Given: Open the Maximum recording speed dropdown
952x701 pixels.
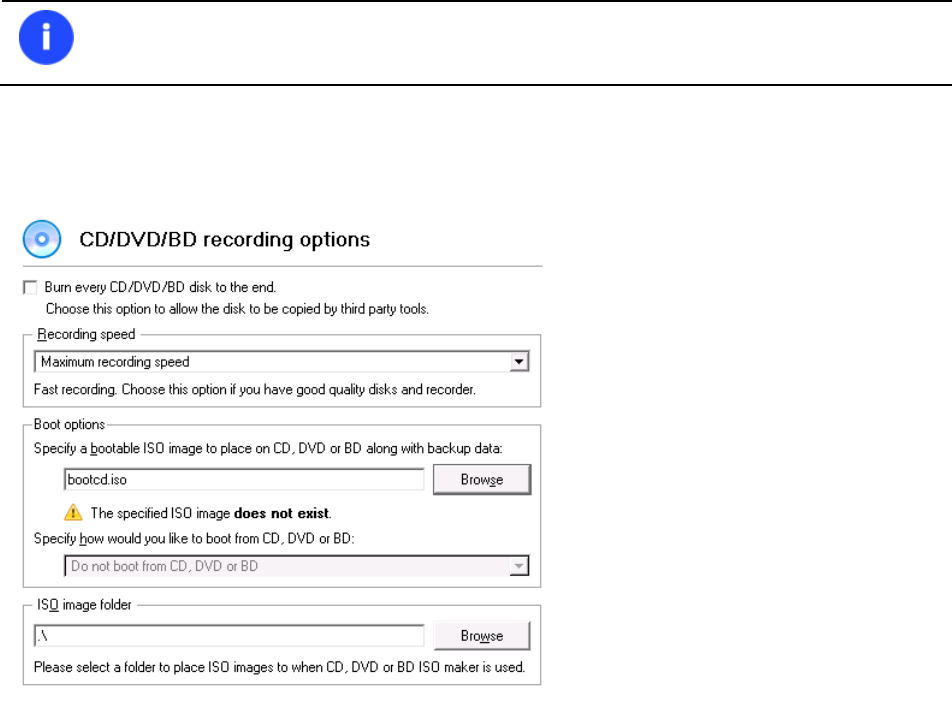Looking at the screenshot, I should coord(282,362).
